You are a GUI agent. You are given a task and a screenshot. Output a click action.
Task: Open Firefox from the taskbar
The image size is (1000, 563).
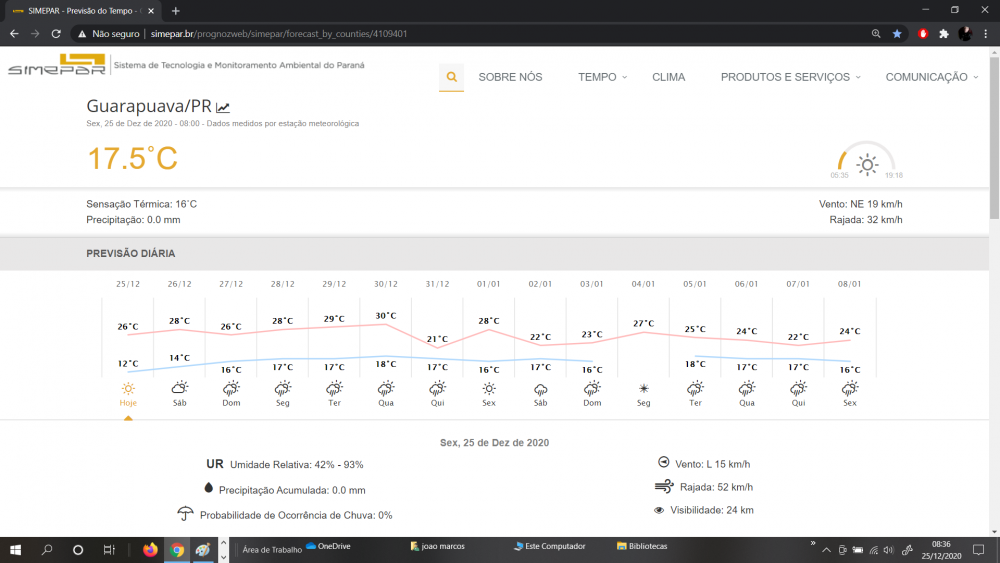coord(151,549)
